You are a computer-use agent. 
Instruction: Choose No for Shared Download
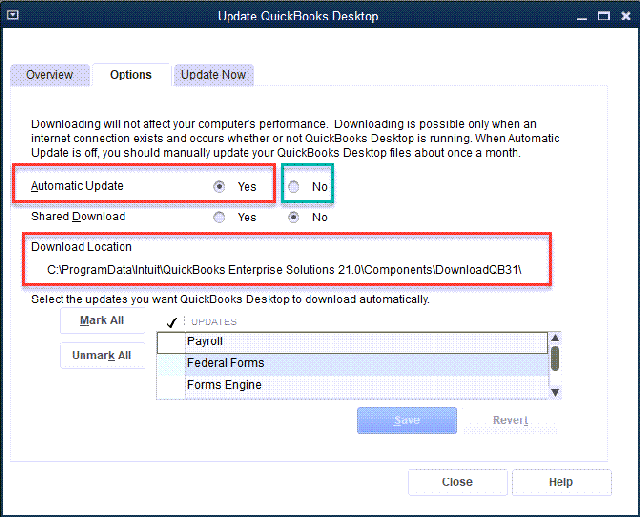pyautogui.click(x=293, y=217)
